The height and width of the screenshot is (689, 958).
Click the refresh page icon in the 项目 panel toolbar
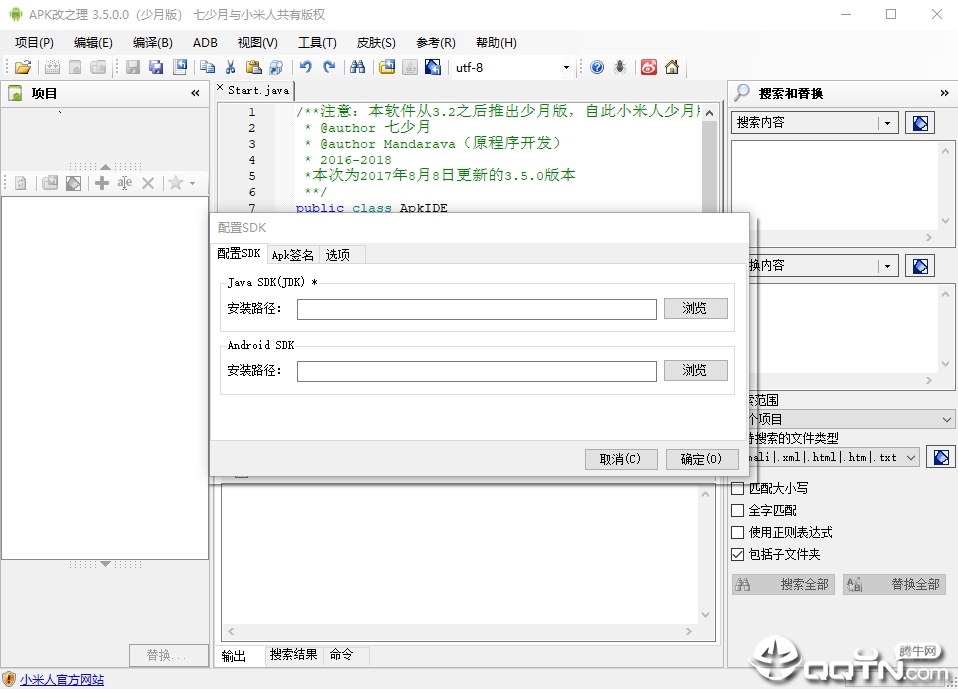click(x=21, y=183)
